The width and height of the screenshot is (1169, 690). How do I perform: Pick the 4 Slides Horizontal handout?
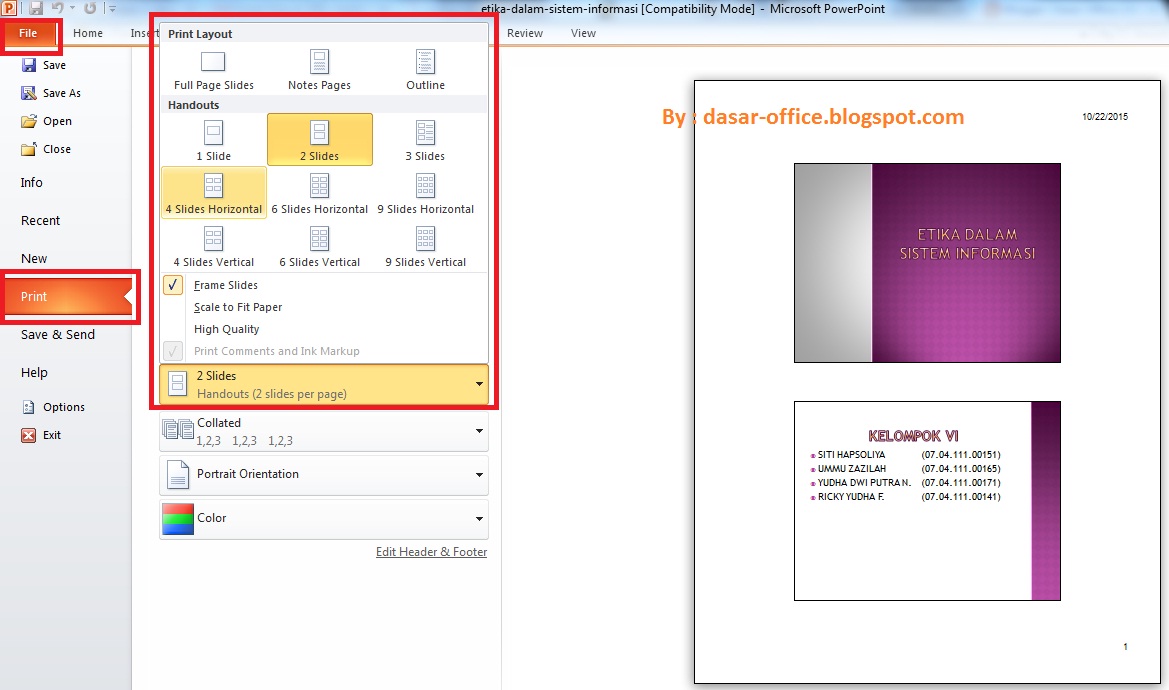[x=213, y=192]
